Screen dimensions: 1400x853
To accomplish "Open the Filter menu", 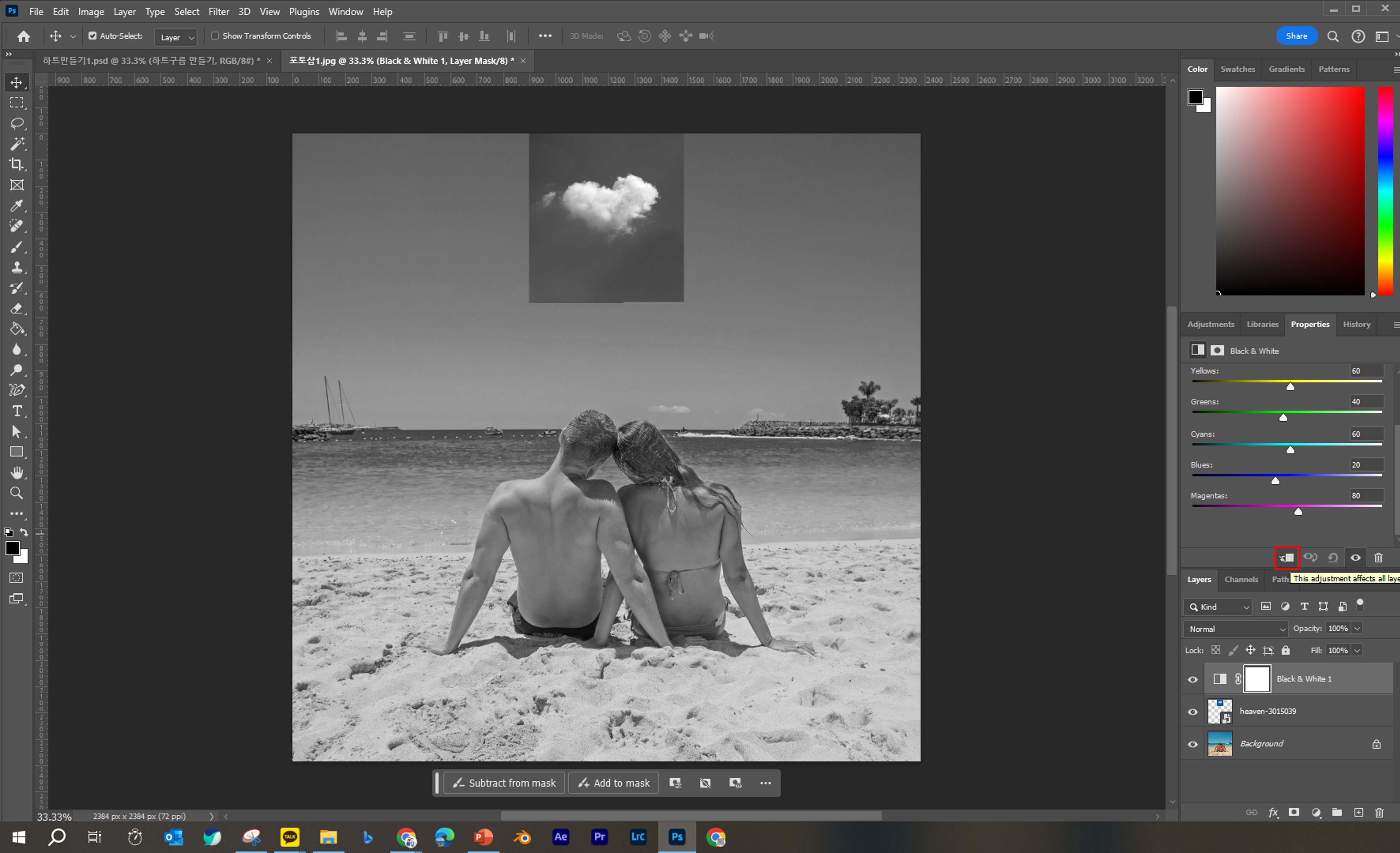I will (218, 11).
